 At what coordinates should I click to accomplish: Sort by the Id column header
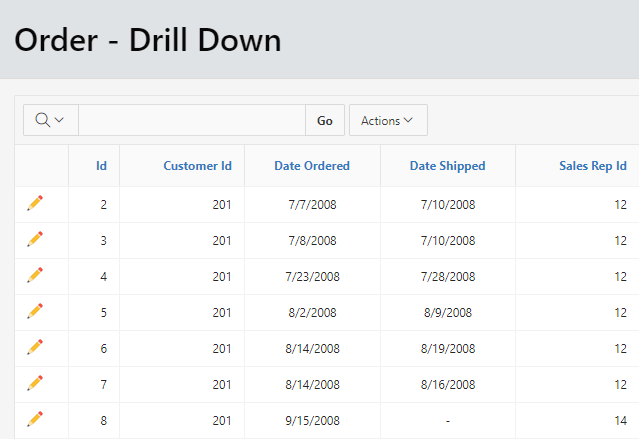101,166
